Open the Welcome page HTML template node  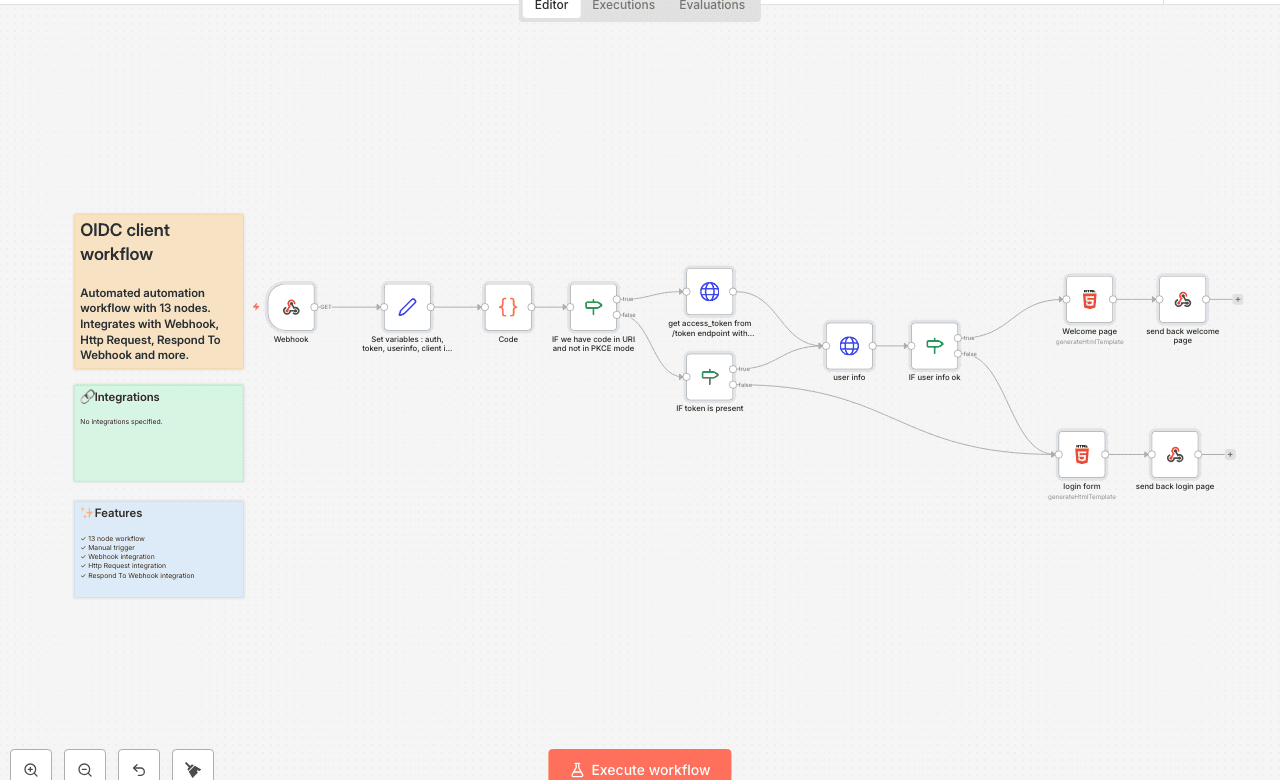[x=1089, y=298]
